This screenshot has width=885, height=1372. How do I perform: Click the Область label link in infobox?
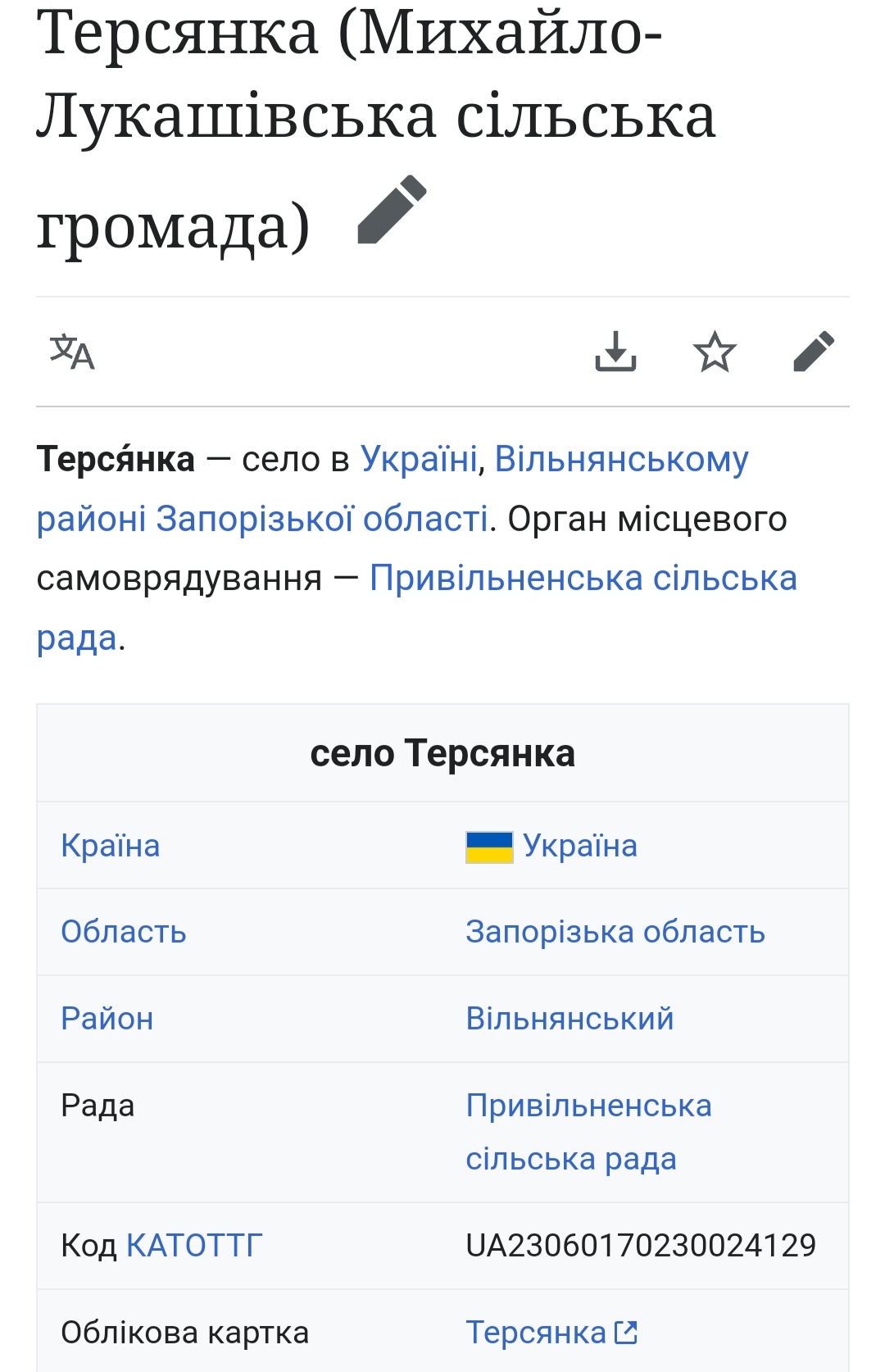[x=124, y=932]
